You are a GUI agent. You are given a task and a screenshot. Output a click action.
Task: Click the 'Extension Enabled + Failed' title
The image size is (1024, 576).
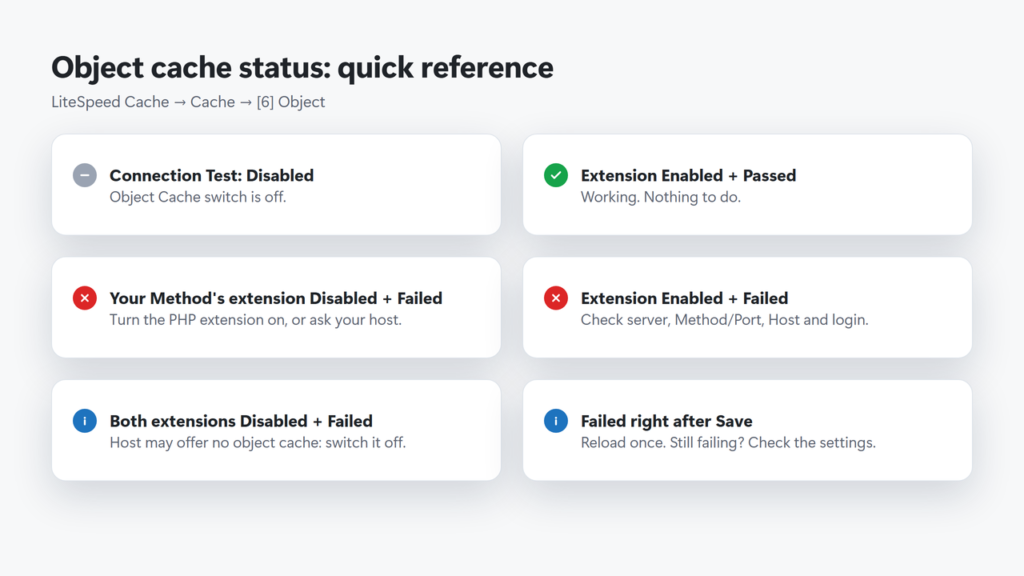click(684, 298)
